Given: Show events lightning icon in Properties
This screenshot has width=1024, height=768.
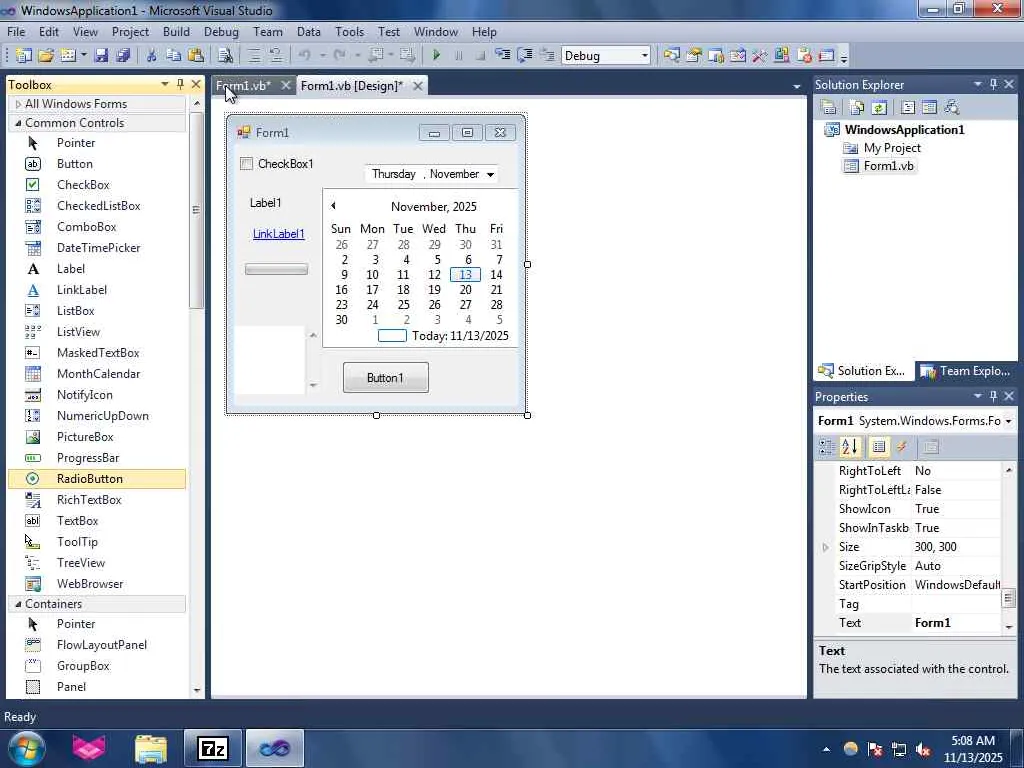Looking at the screenshot, I should point(902,447).
